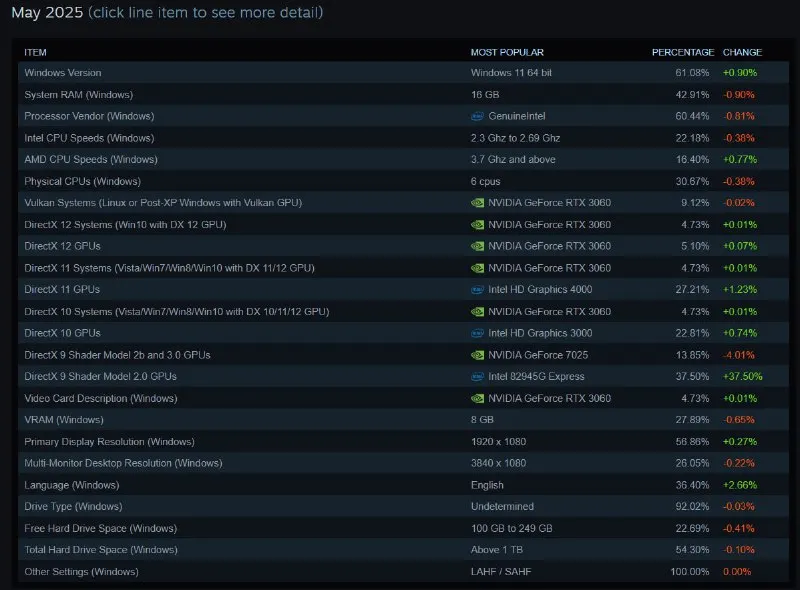Click NVIDIA logo in DirectX 10 Systems row
This screenshot has height=590, width=800.
coord(477,311)
